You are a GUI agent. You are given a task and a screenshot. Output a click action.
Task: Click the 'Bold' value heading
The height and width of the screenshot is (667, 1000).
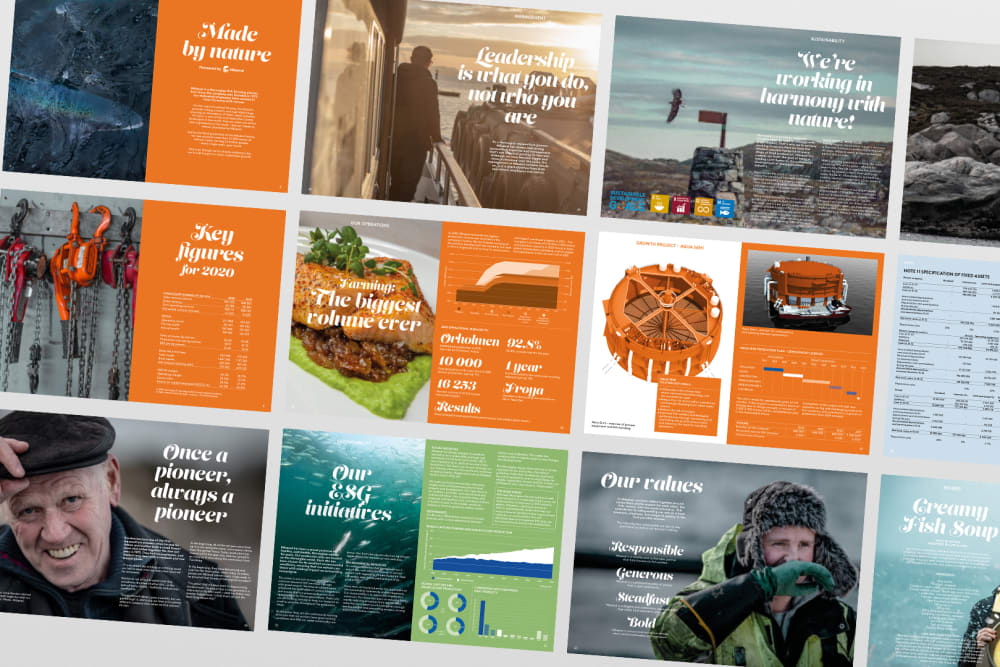click(x=641, y=622)
